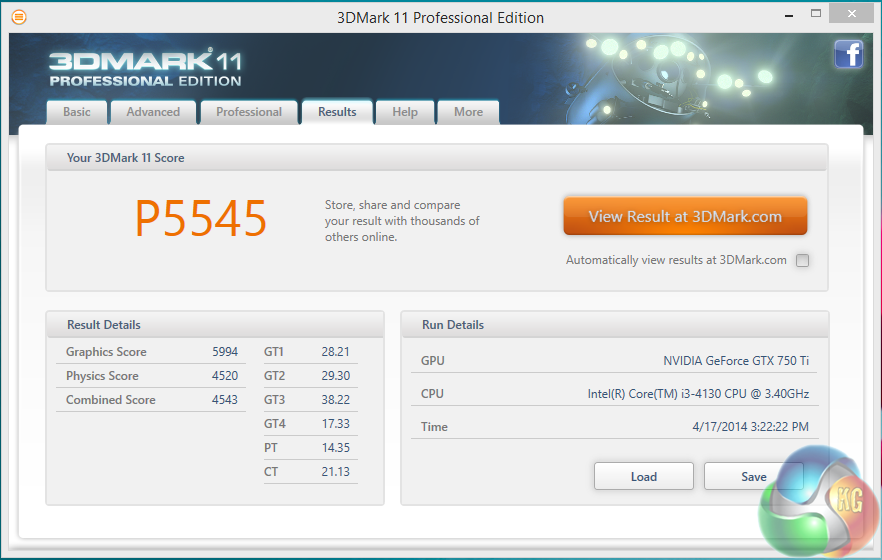Click the orange app icon in title bar
Image resolution: width=882 pixels, height=560 pixels.
18,17
